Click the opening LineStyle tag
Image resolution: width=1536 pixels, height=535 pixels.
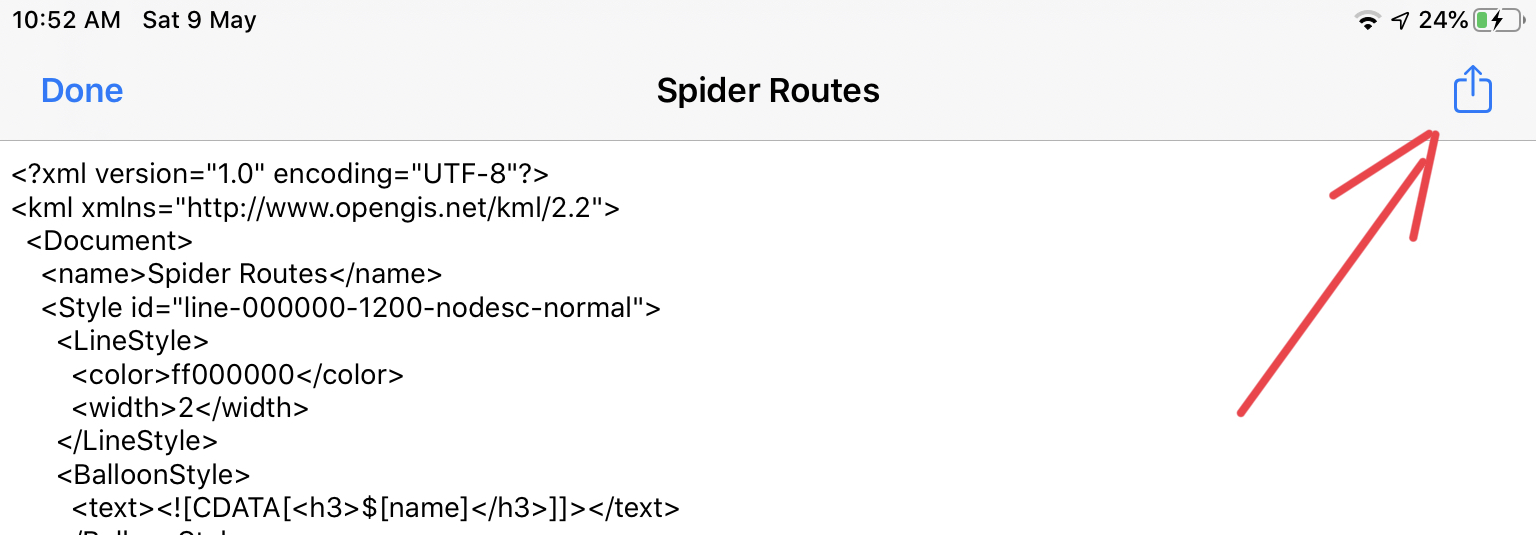[133, 341]
